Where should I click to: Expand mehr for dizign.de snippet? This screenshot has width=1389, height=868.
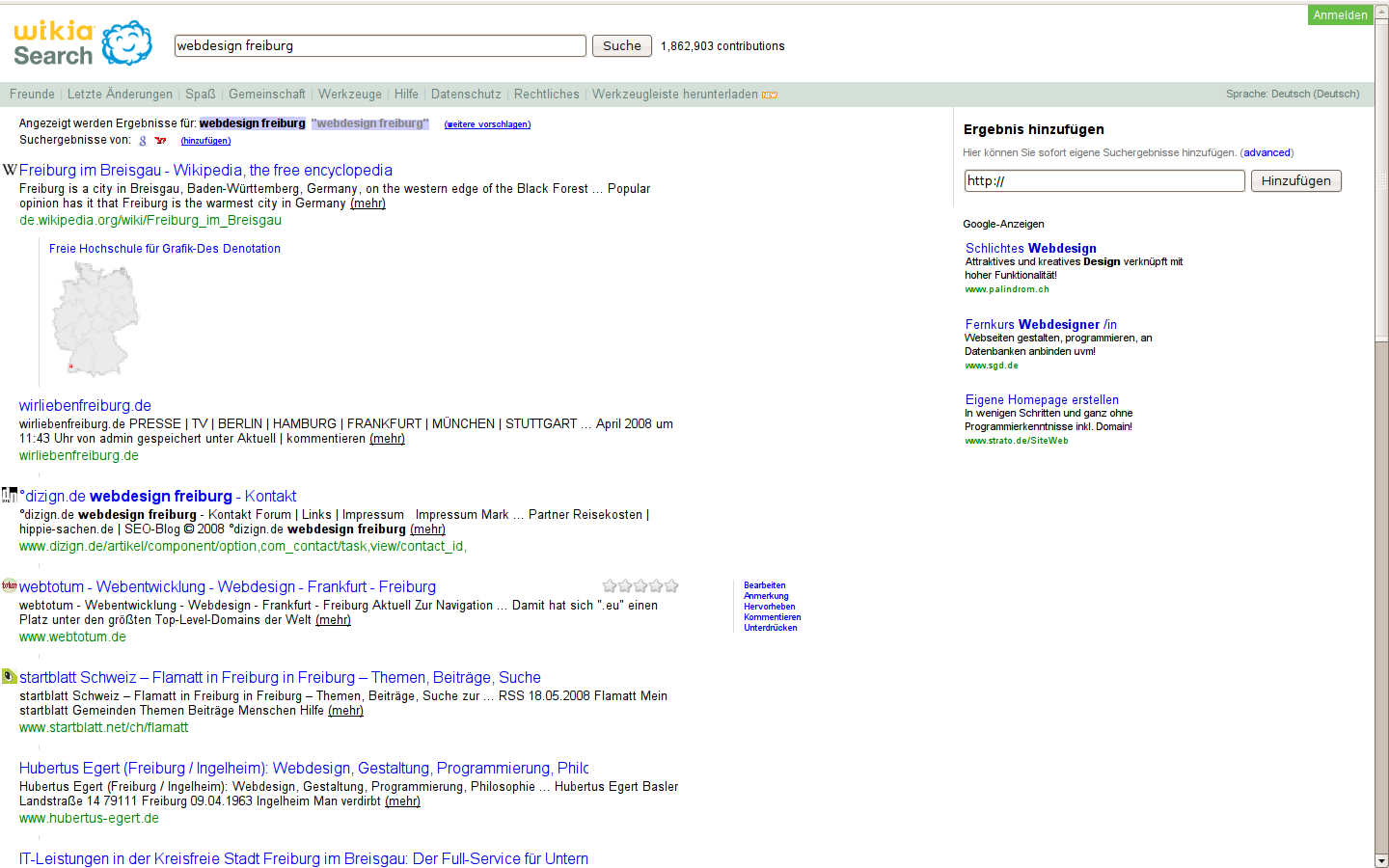pos(427,529)
